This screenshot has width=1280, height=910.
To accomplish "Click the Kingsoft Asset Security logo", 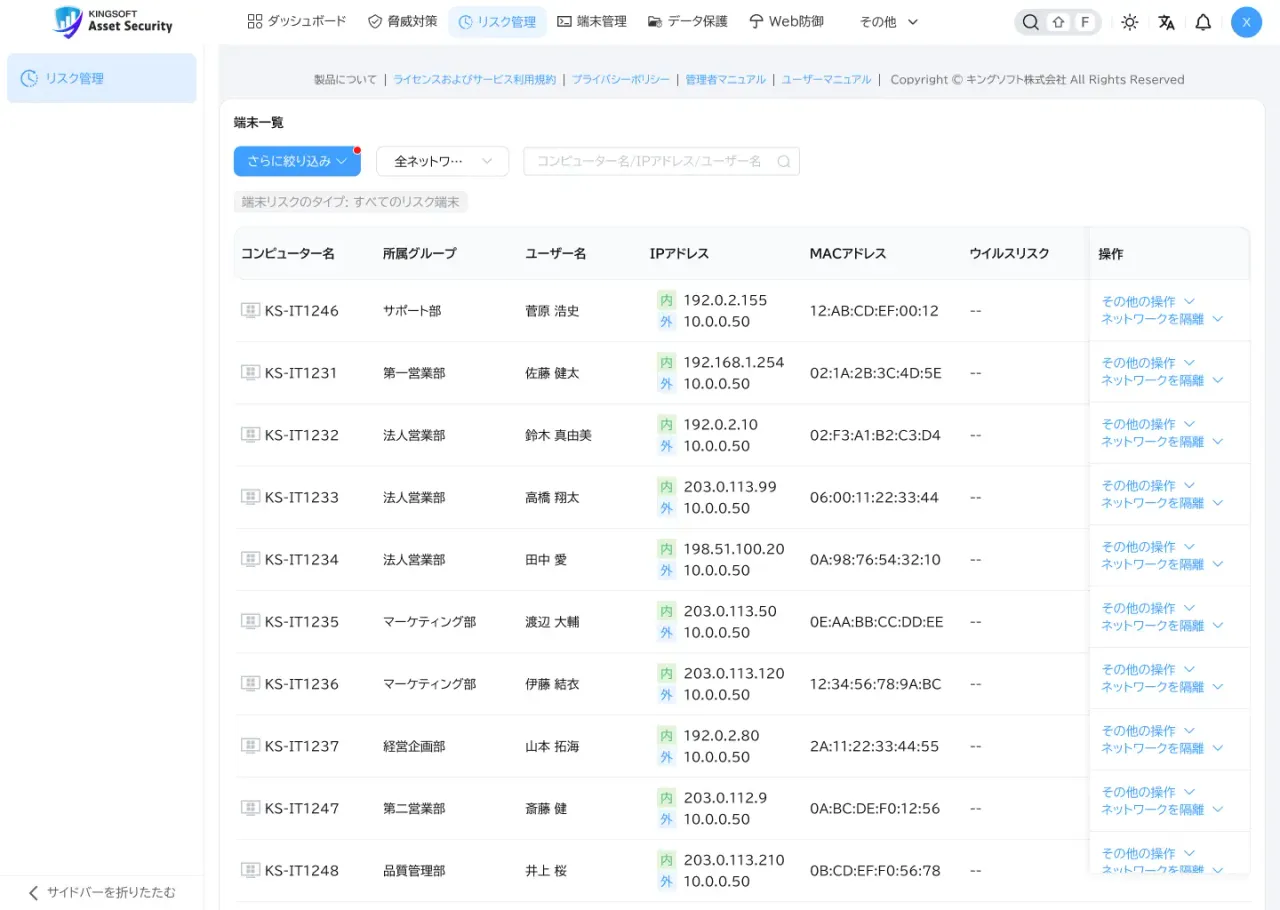I will pyautogui.click(x=112, y=21).
